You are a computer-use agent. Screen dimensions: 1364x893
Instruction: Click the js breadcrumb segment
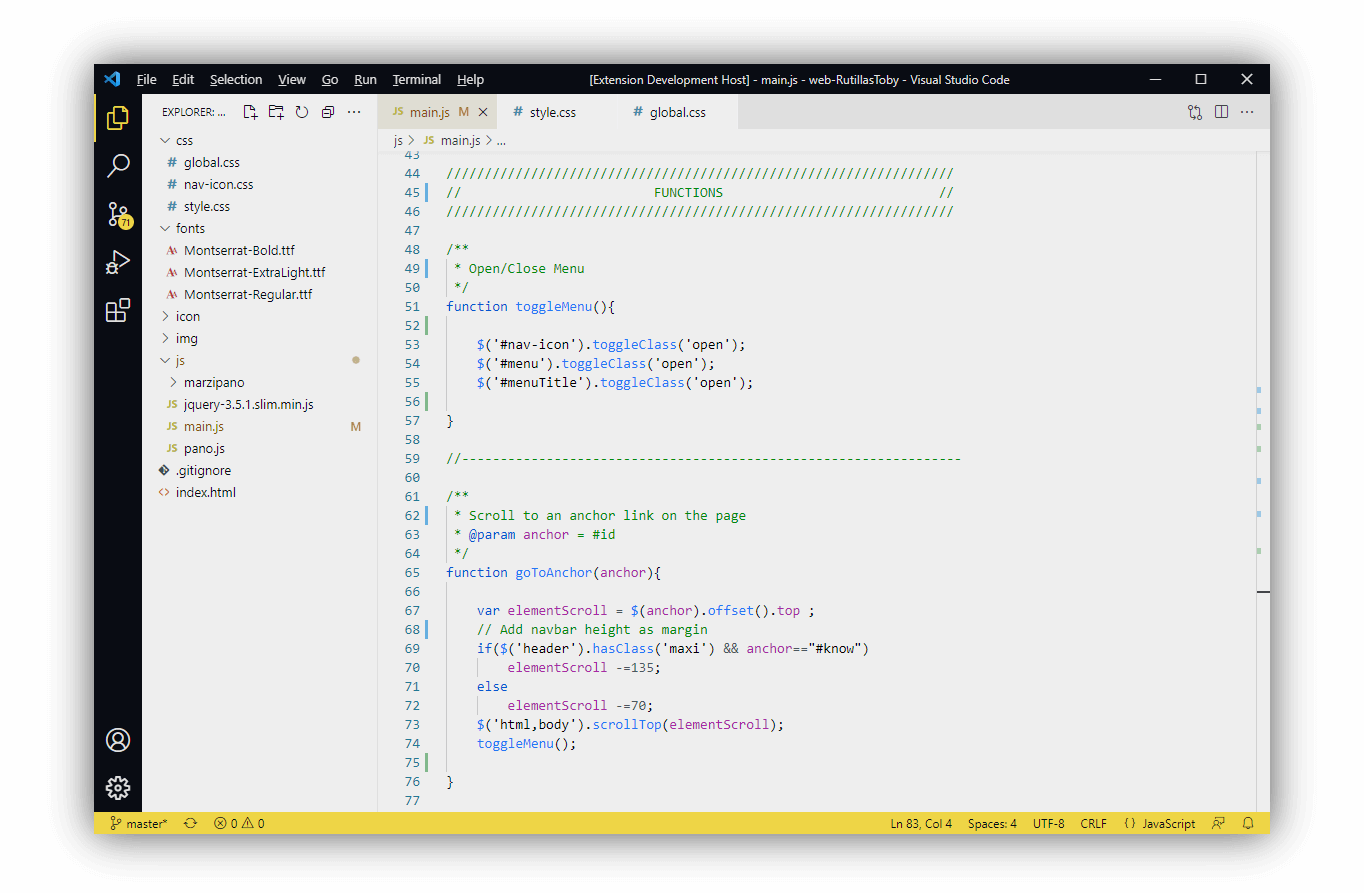pyautogui.click(x=397, y=141)
